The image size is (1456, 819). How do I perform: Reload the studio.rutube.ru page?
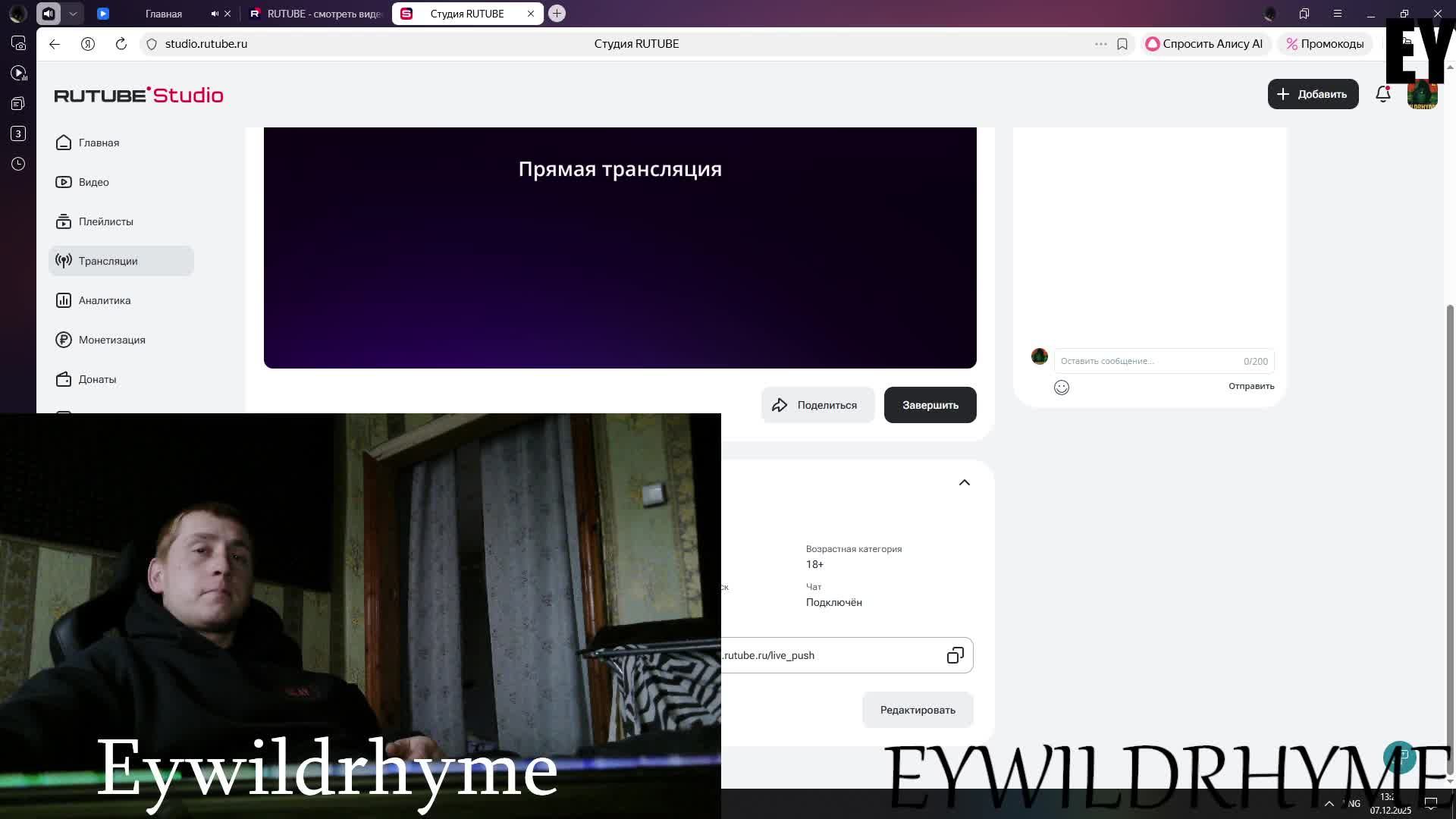121,44
